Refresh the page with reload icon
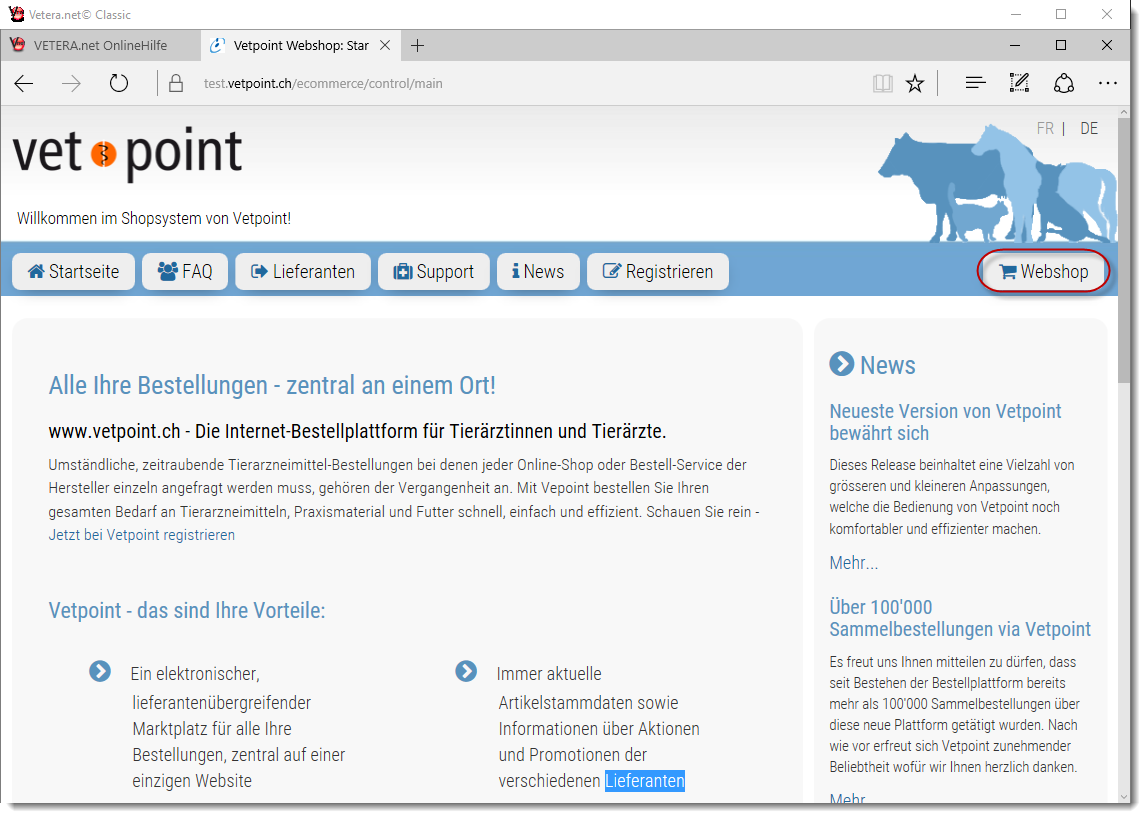1146x818 pixels. (119, 84)
